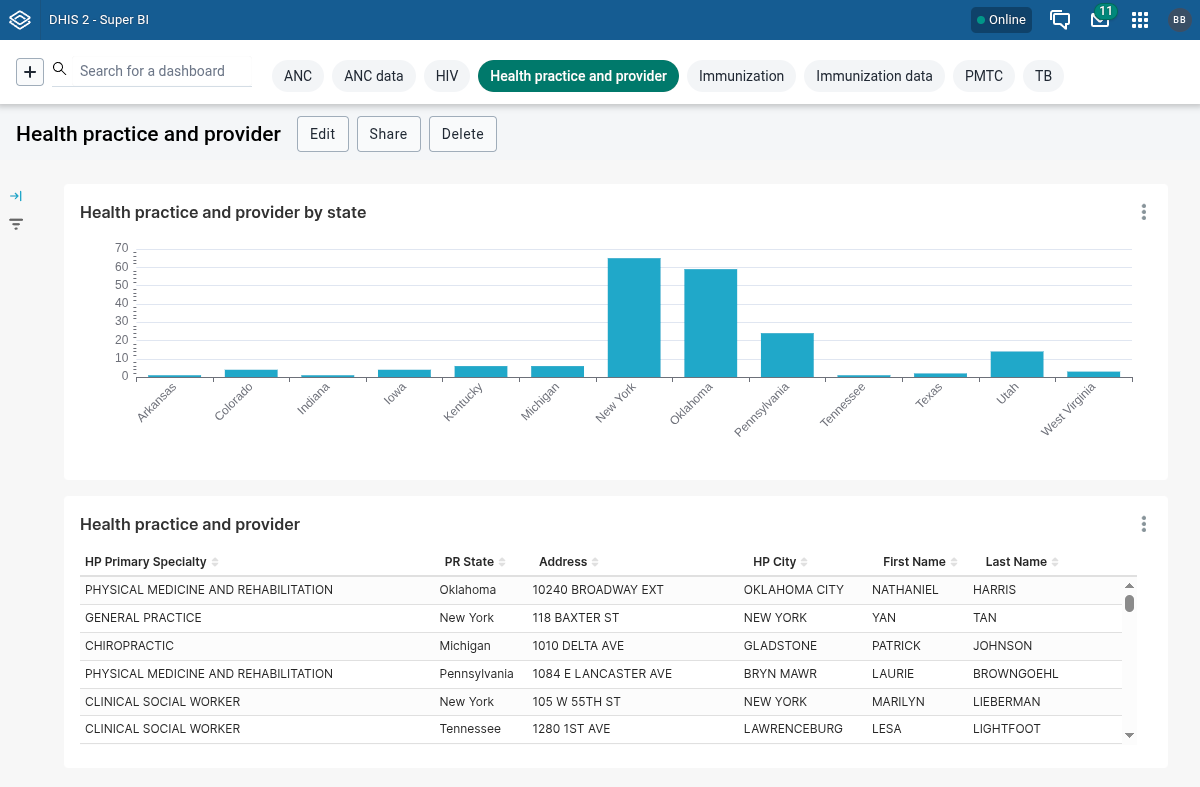Click the plus icon to add dashboard

(x=30, y=72)
